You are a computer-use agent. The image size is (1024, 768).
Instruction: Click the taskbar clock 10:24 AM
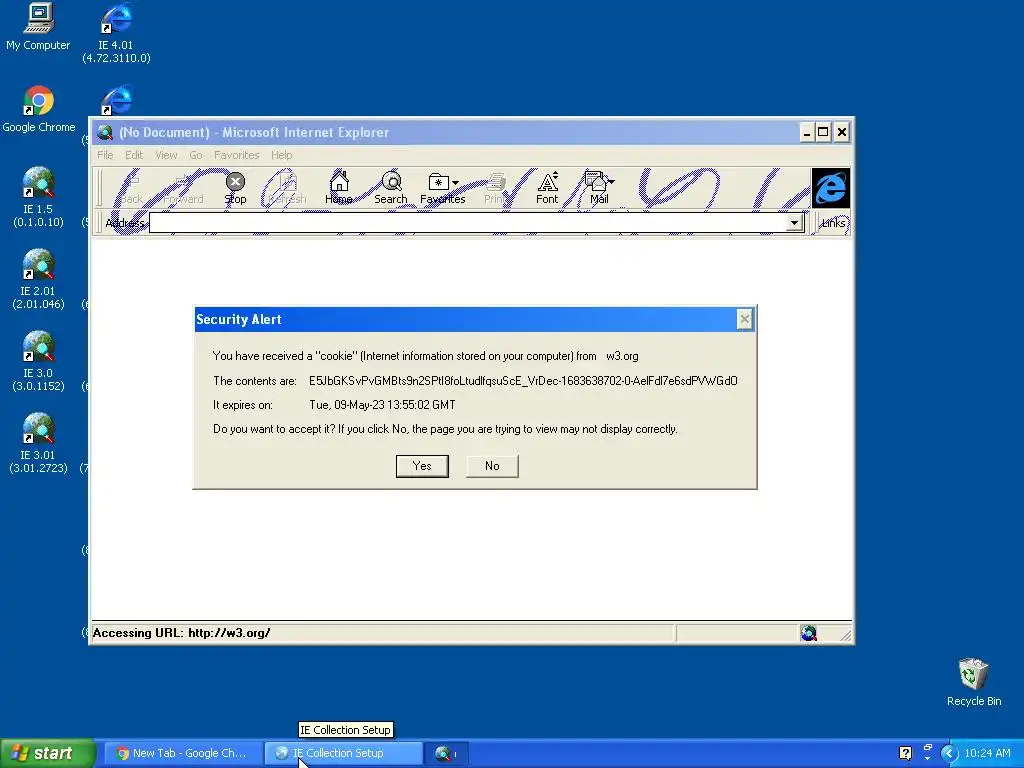tap(987, 753)
